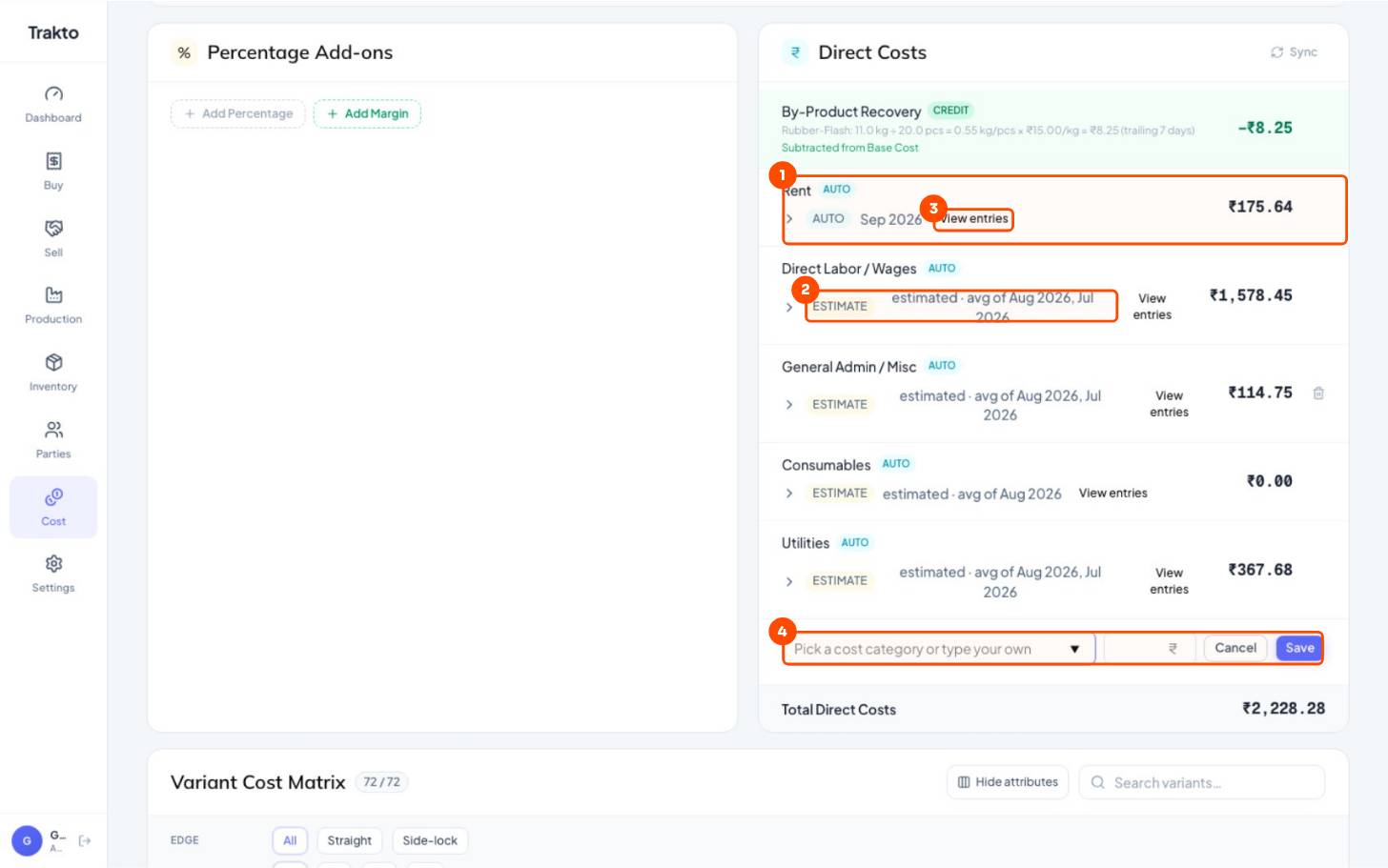
Task: View entries for Consumables
Action: (1112, 493)
